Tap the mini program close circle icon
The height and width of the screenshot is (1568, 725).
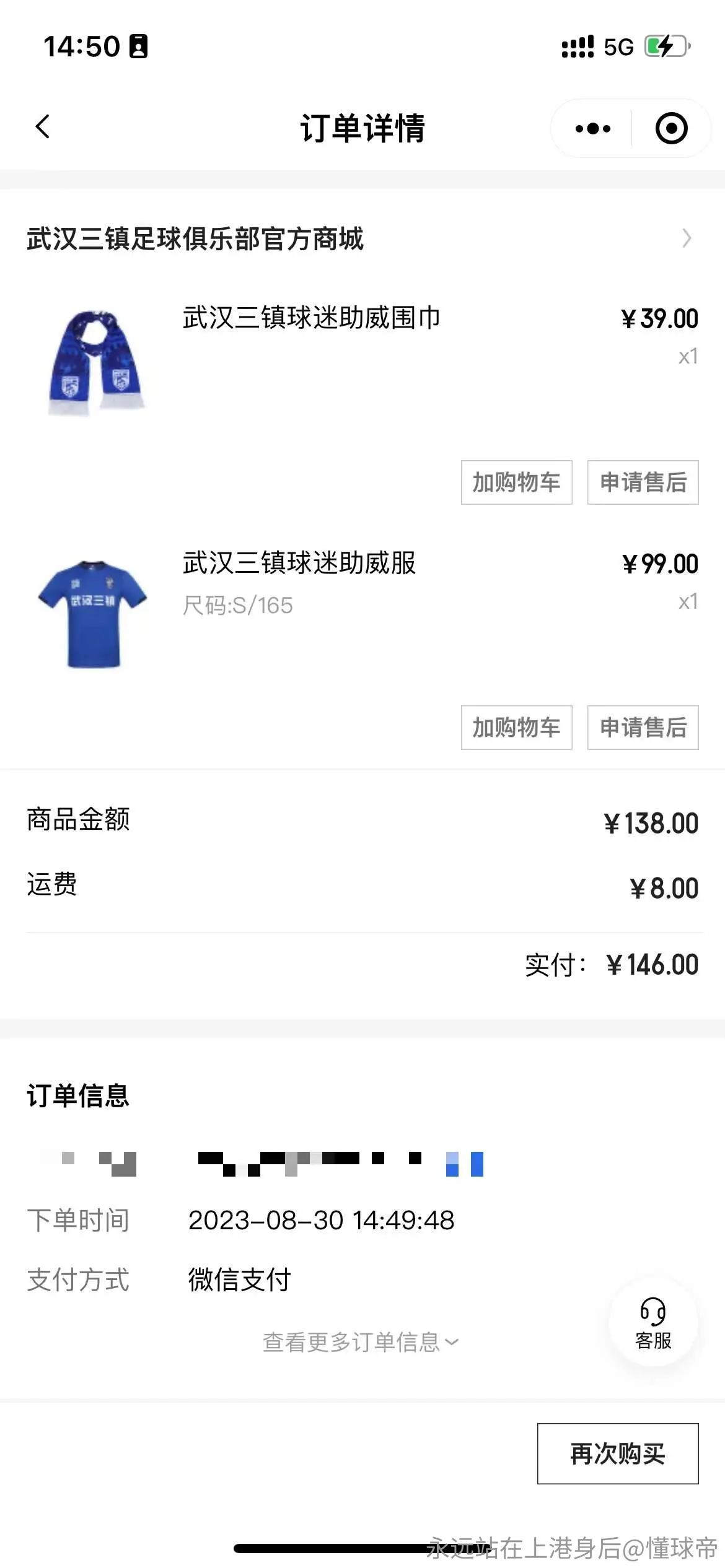click(x=671, y=129)
